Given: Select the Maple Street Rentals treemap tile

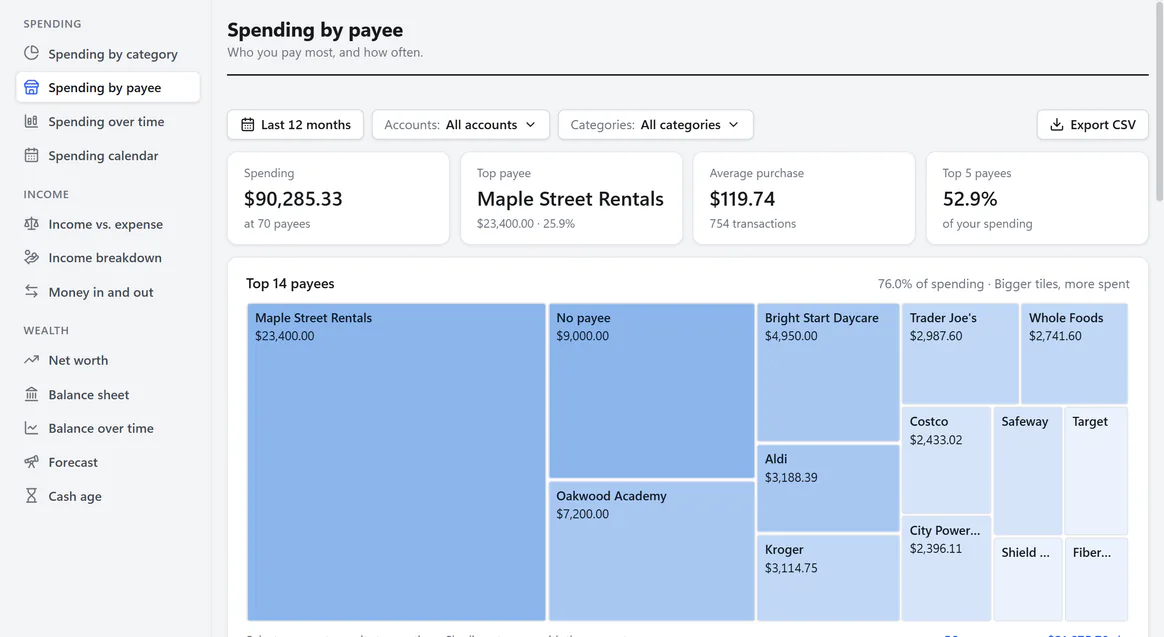Looking at the screenshot, I should click(x=396, y=462).
